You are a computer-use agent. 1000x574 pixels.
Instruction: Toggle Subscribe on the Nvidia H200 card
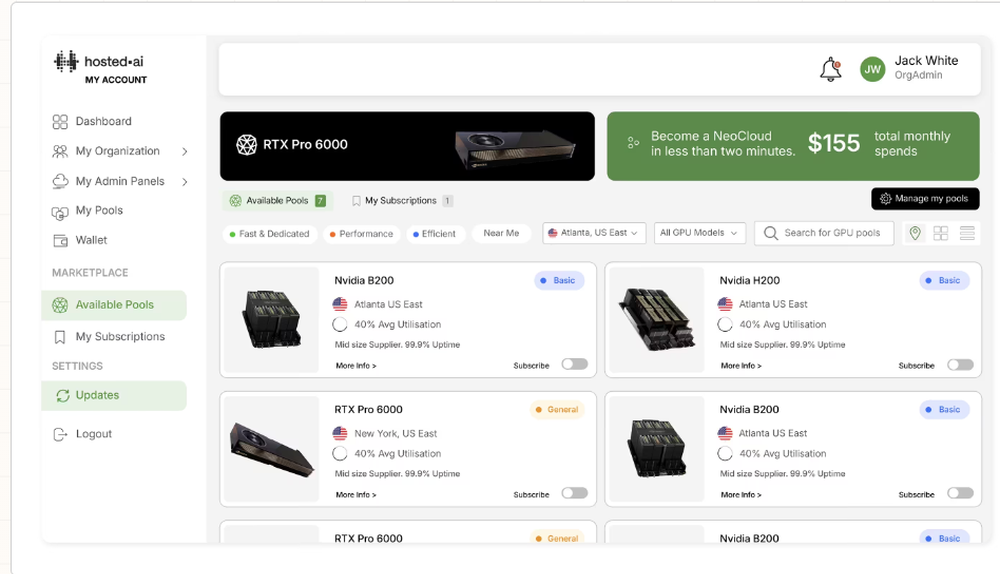point(960,365)
